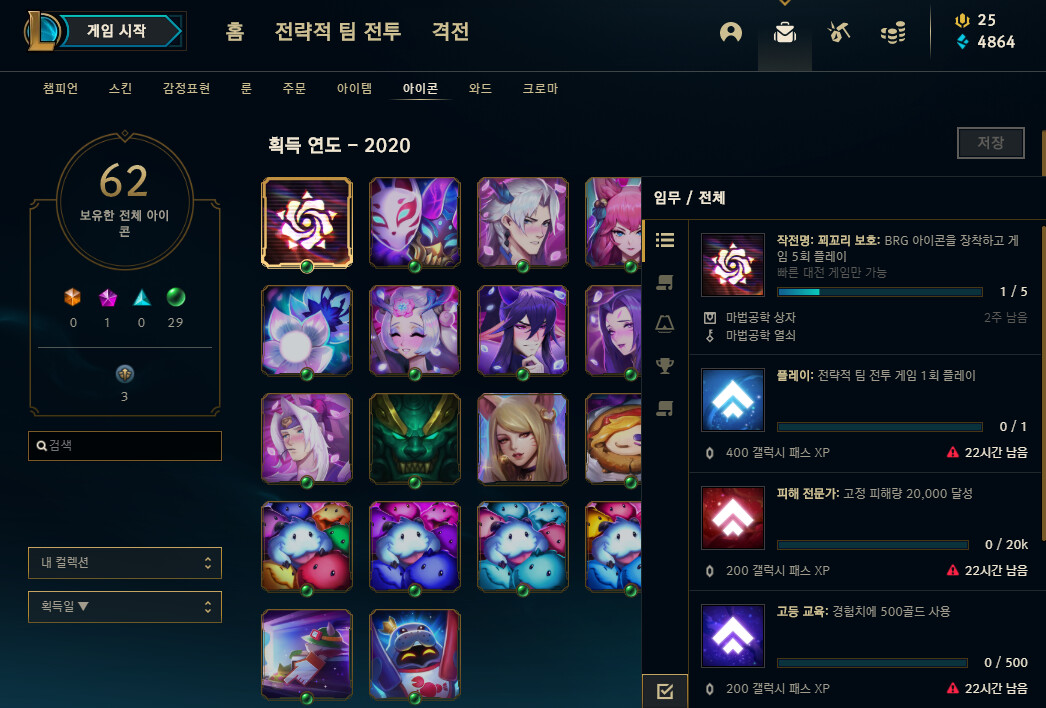Click the League of Legends logo icon
This screenshot has height=708, width=1046.
[42, 31]
